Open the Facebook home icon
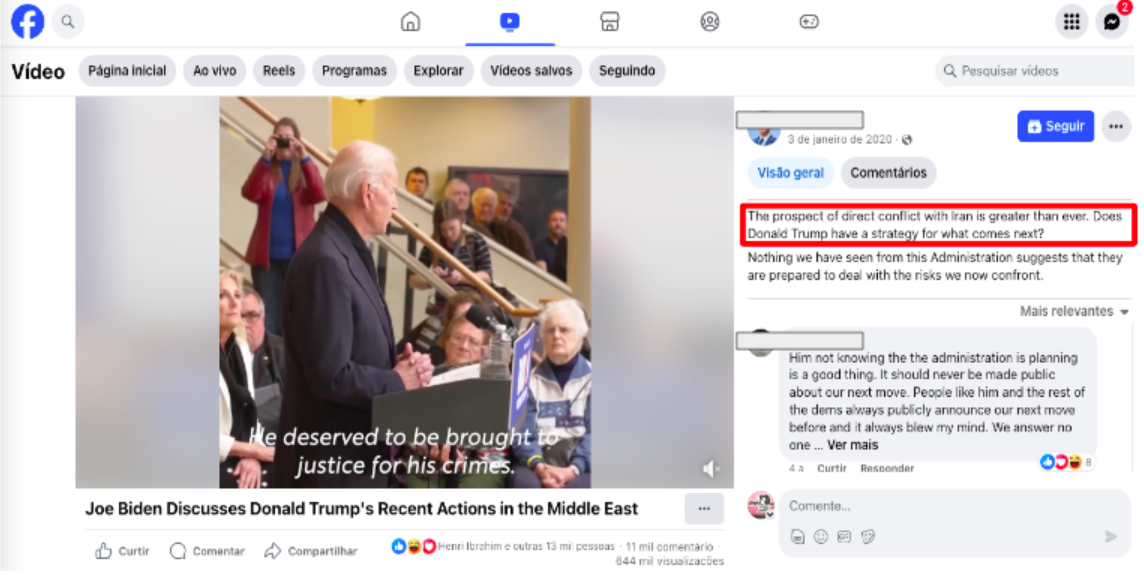The image size is (1144, 577). point(411,22)
